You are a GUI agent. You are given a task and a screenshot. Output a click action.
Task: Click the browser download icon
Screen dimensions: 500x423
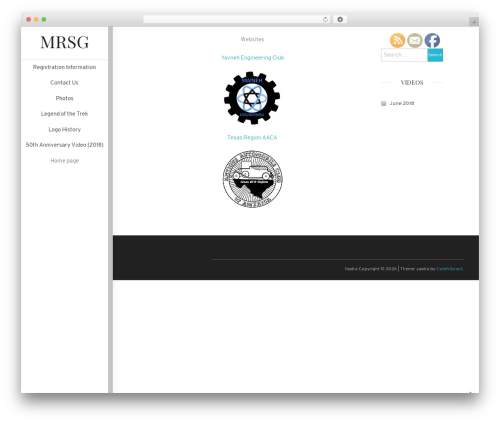[x=340, y=19]
